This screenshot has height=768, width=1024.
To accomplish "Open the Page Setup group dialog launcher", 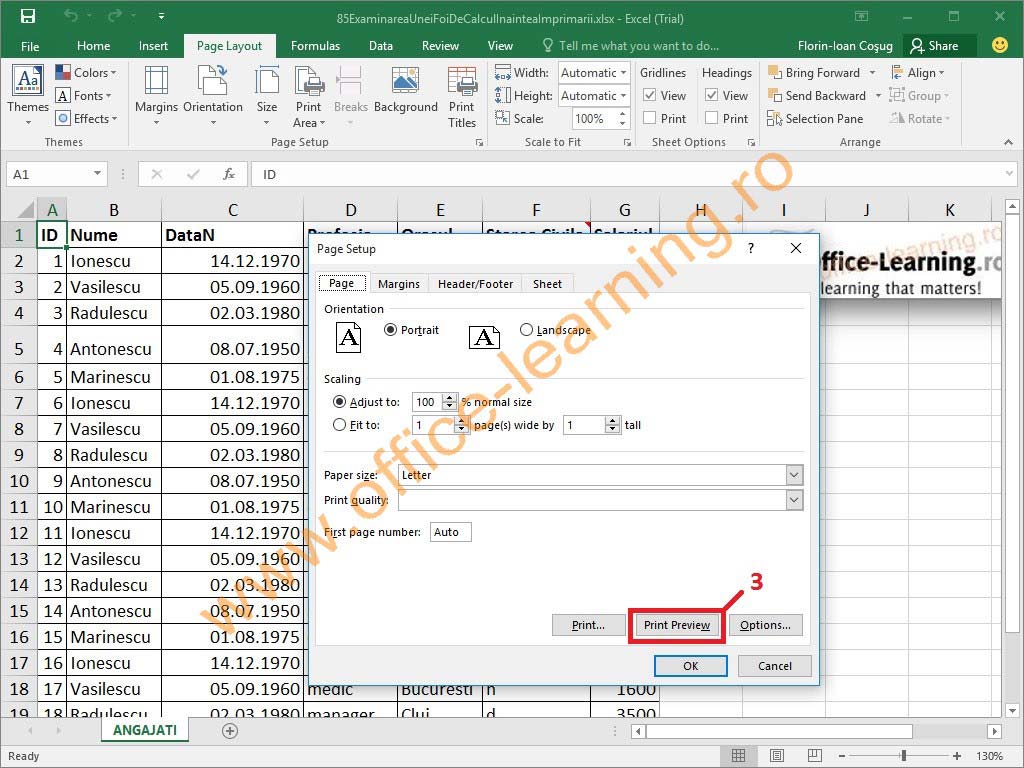I will point(479,142).
